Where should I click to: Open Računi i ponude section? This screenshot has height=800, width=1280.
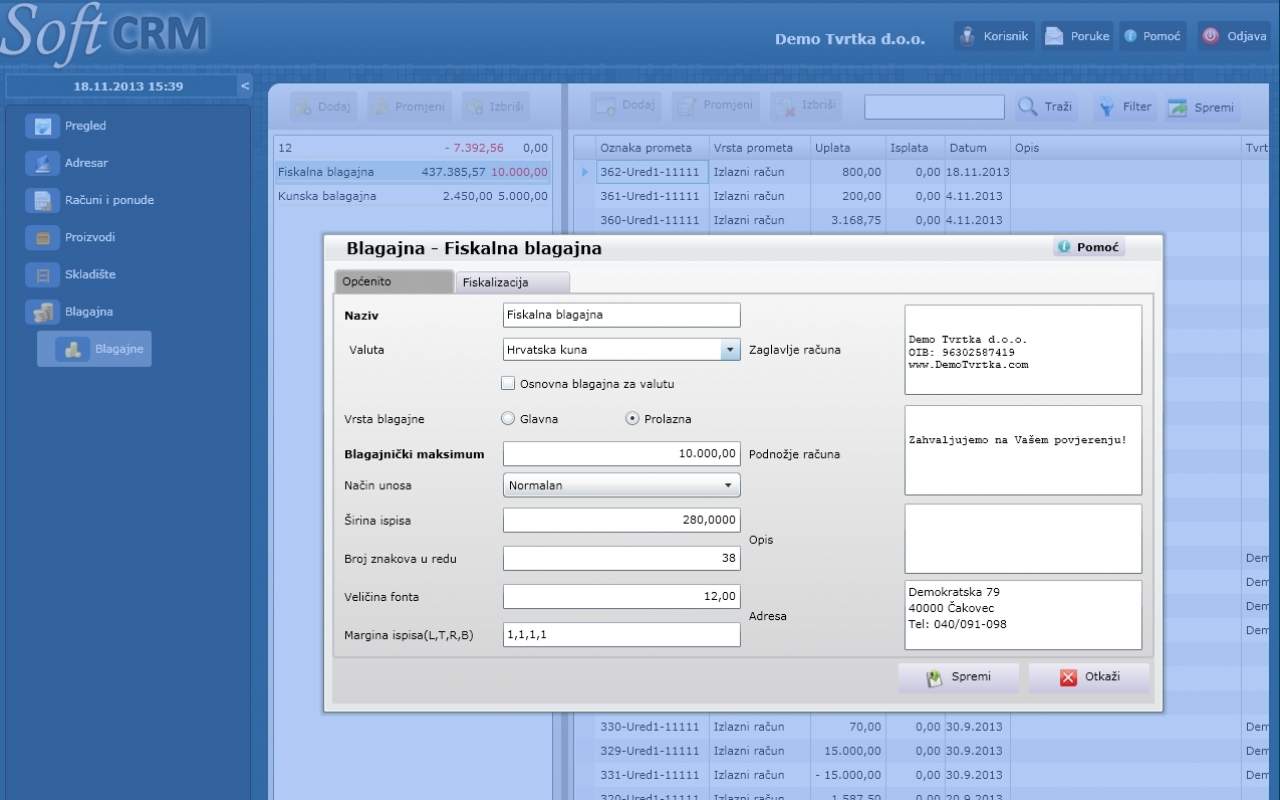[x=42, y=200]
